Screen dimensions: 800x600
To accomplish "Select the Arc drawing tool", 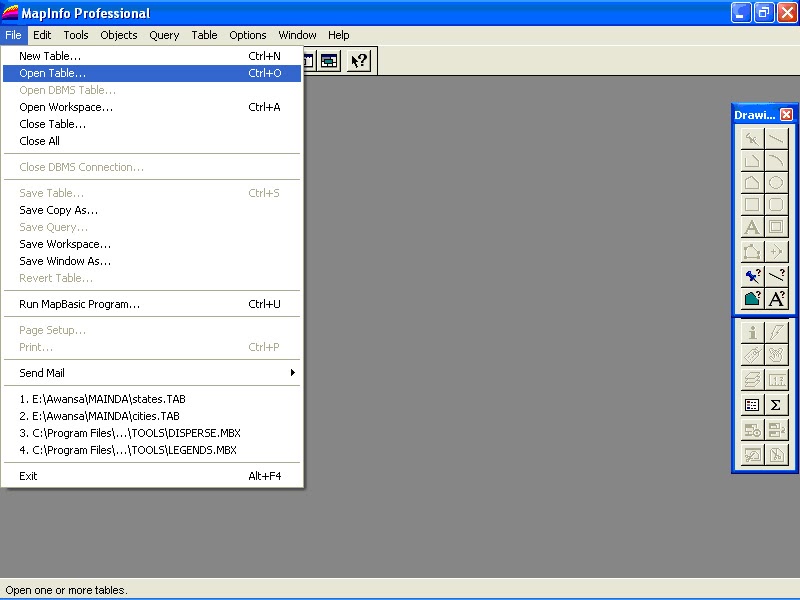I will point(776,161).
